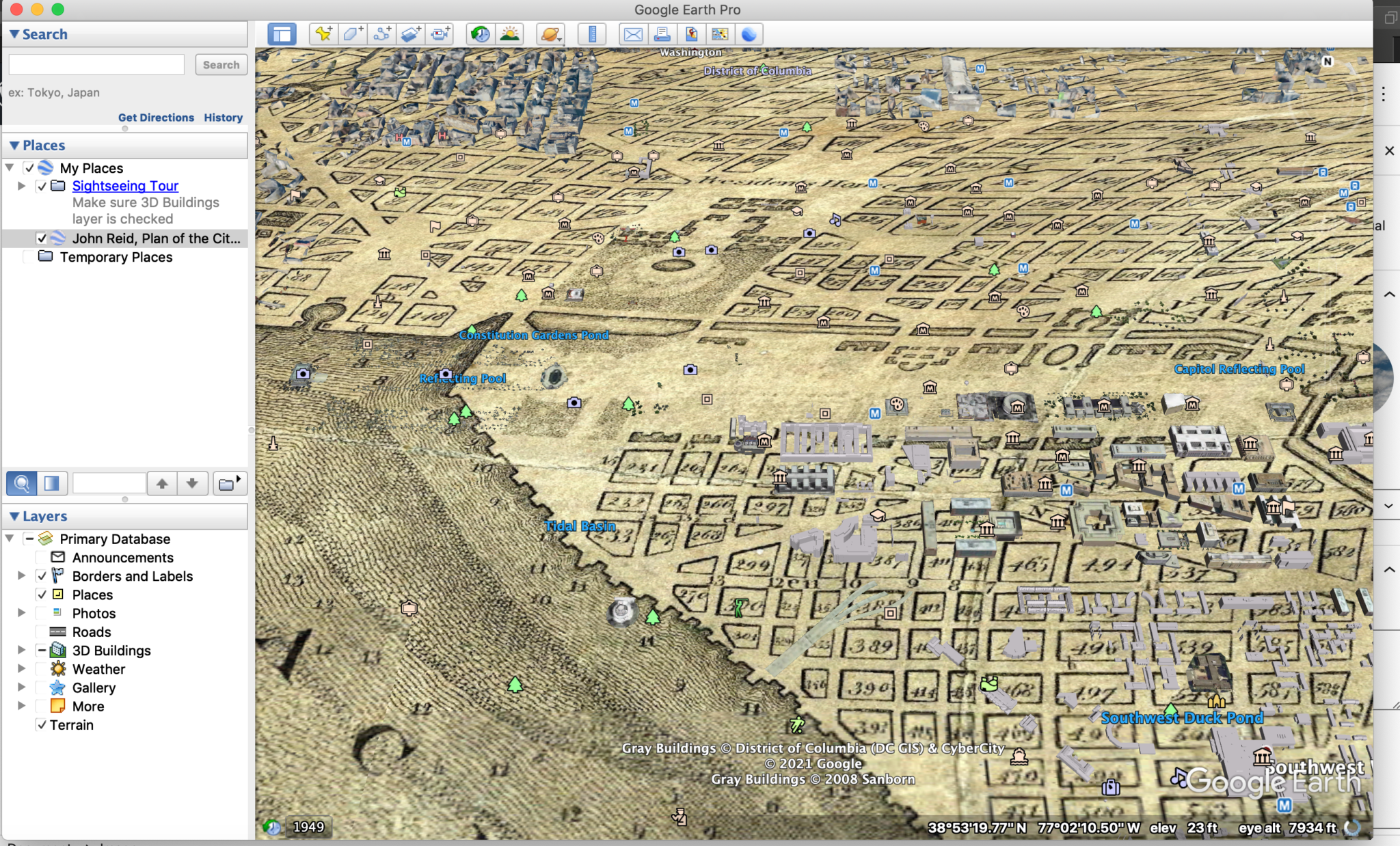Click the X button in the window at right
Viewport: 1400px width, 846px height.
(1389, 150)
